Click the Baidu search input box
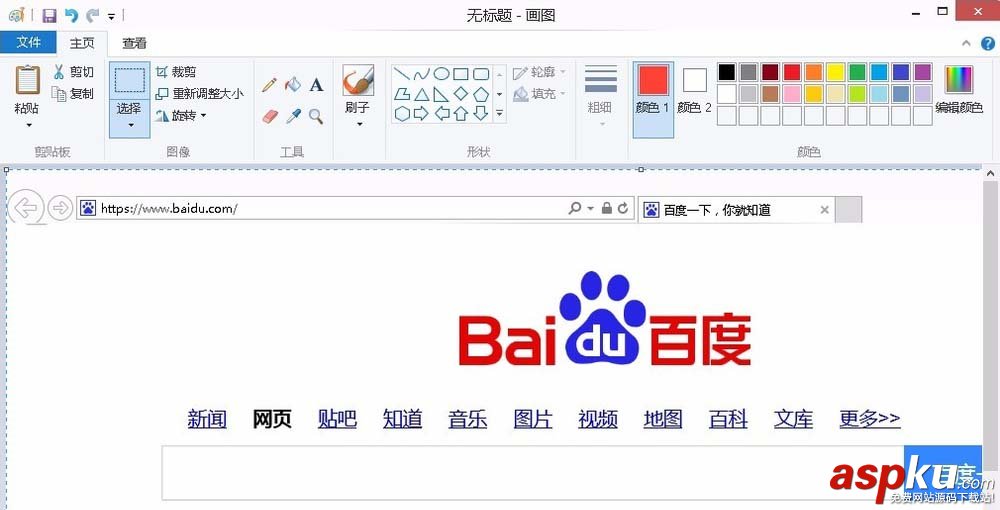The height and width of the screenshot is (510, 1000). coord(533,473)
